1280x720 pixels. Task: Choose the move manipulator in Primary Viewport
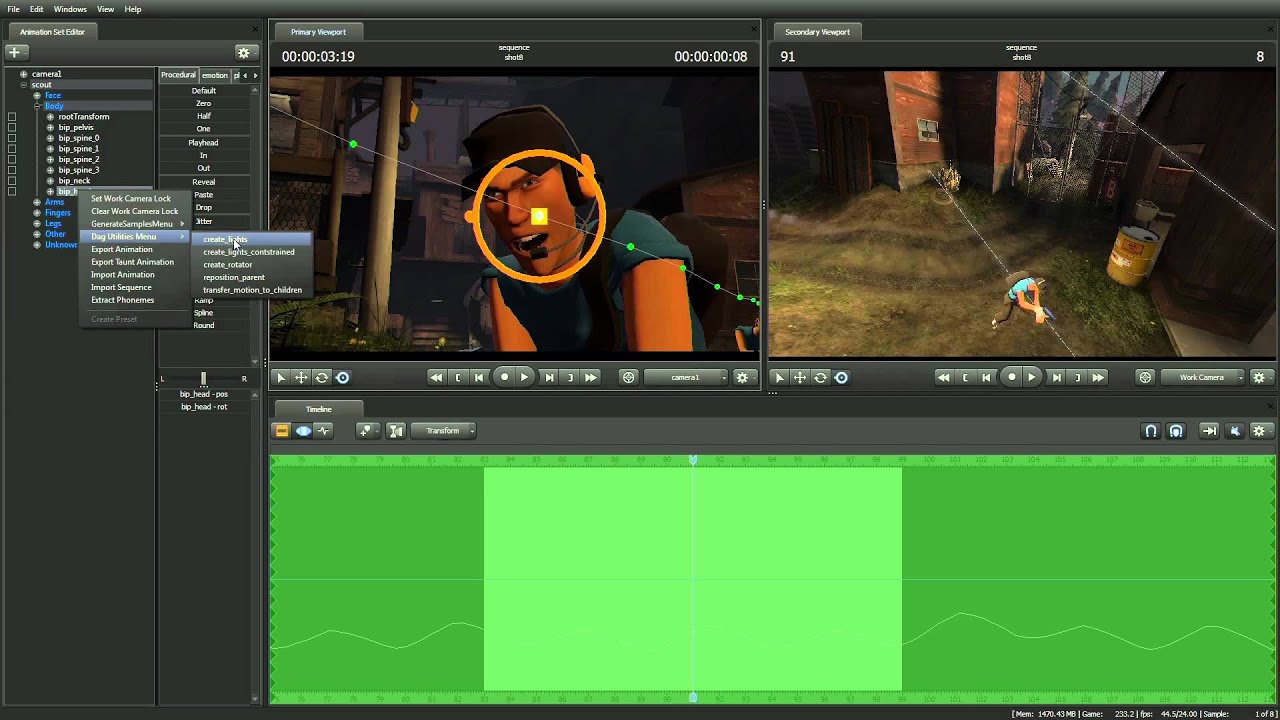301,377
